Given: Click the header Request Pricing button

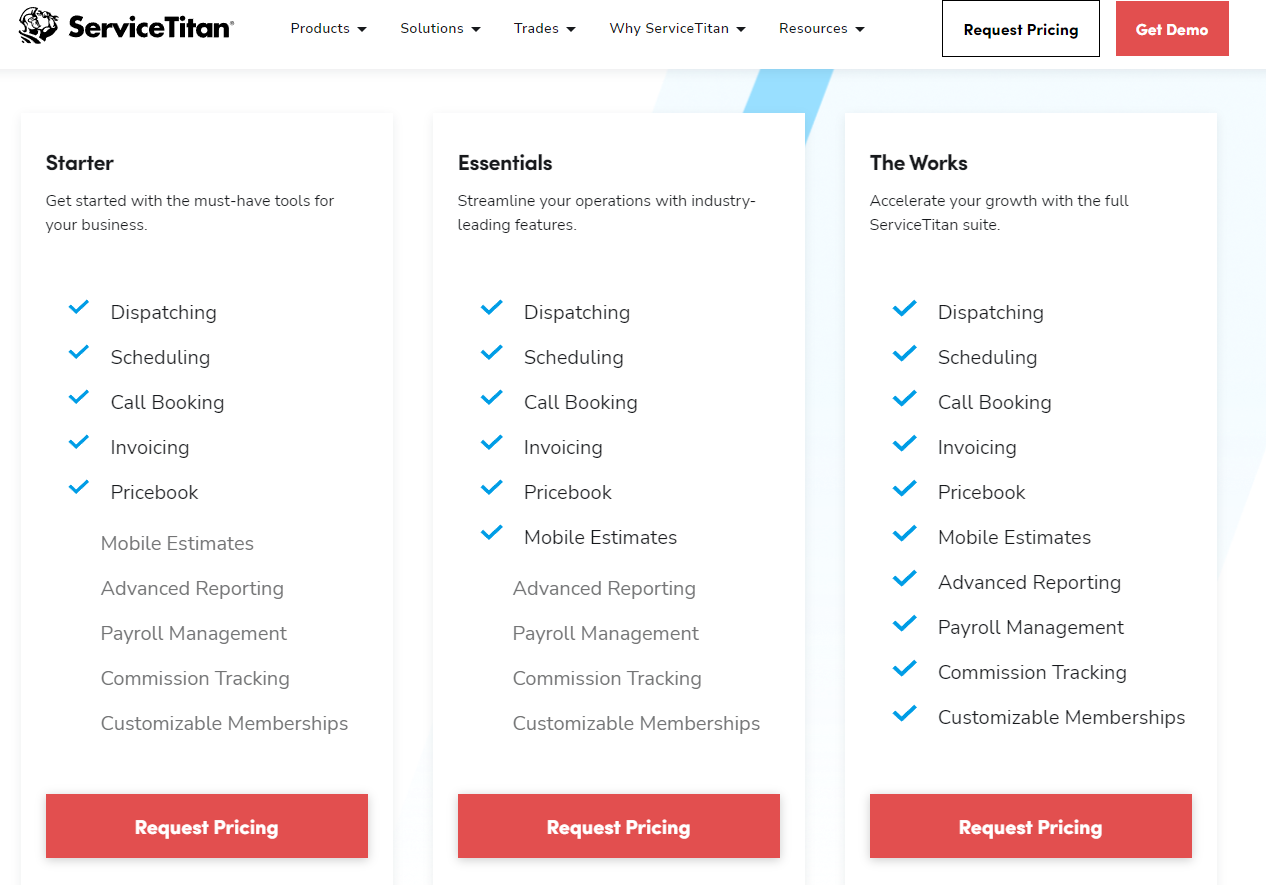Looking at the screenshot, I should pos(1020,29).
